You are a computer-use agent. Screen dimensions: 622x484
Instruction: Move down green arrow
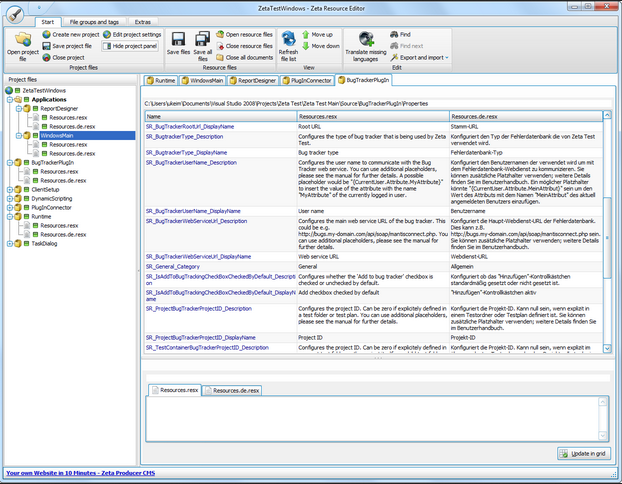[305, 46]
